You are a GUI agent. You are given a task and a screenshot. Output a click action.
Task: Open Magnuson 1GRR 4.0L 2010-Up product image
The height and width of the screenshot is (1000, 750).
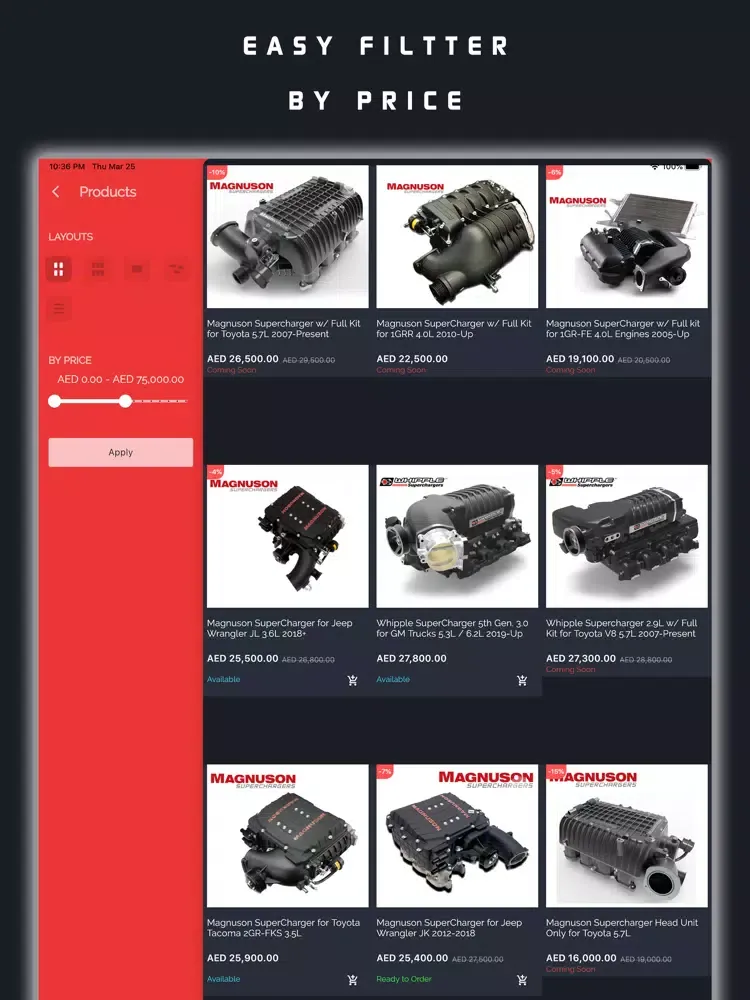pos(457,237)
